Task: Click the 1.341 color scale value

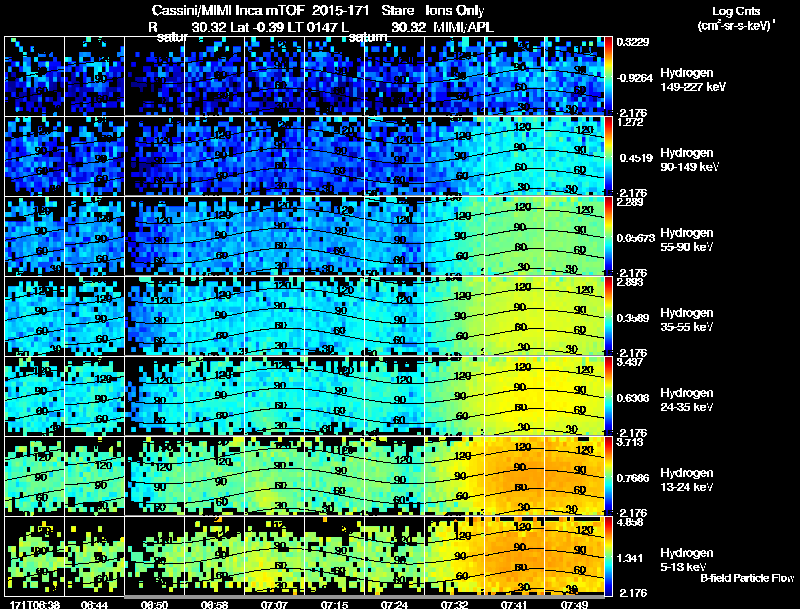Action: (x=630, y=559)
